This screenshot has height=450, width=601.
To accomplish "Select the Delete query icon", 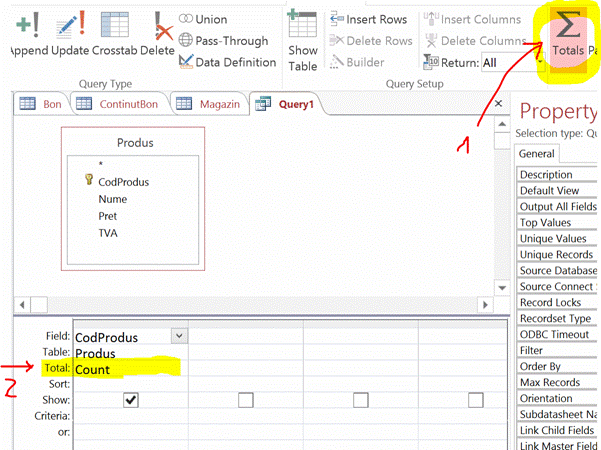I will coord(157,22).
